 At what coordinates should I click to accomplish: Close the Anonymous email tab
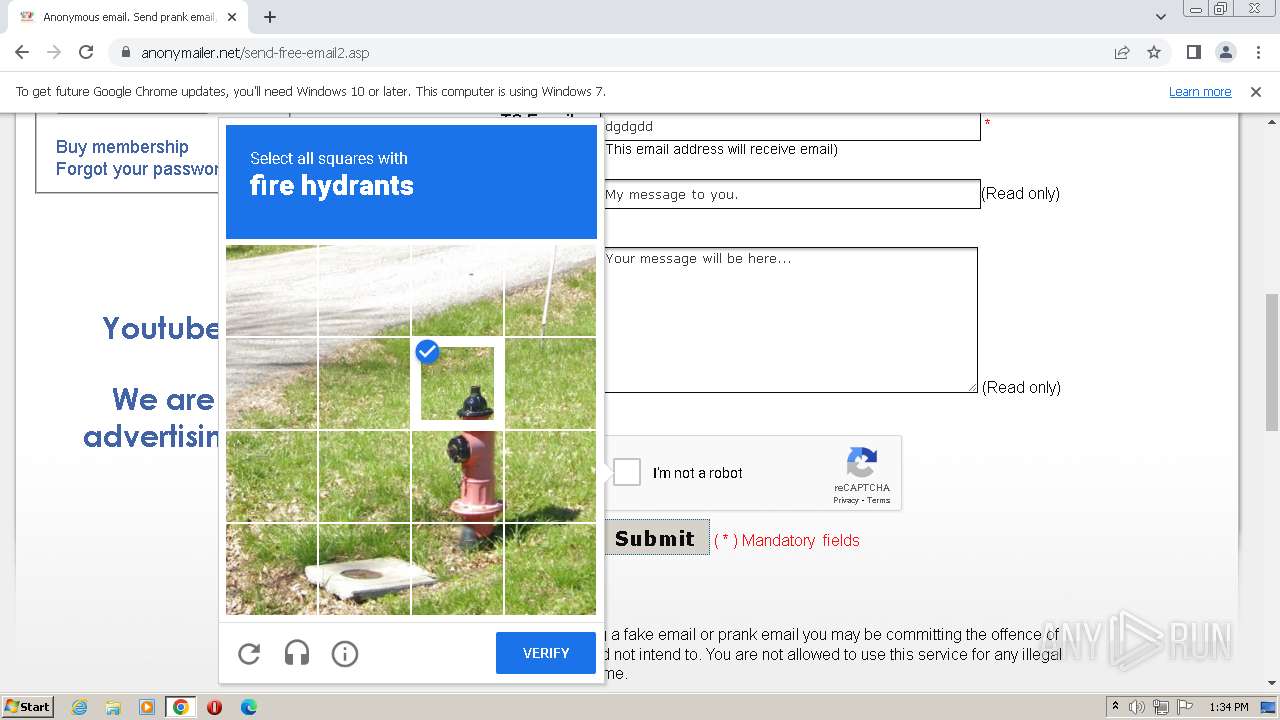232,17
